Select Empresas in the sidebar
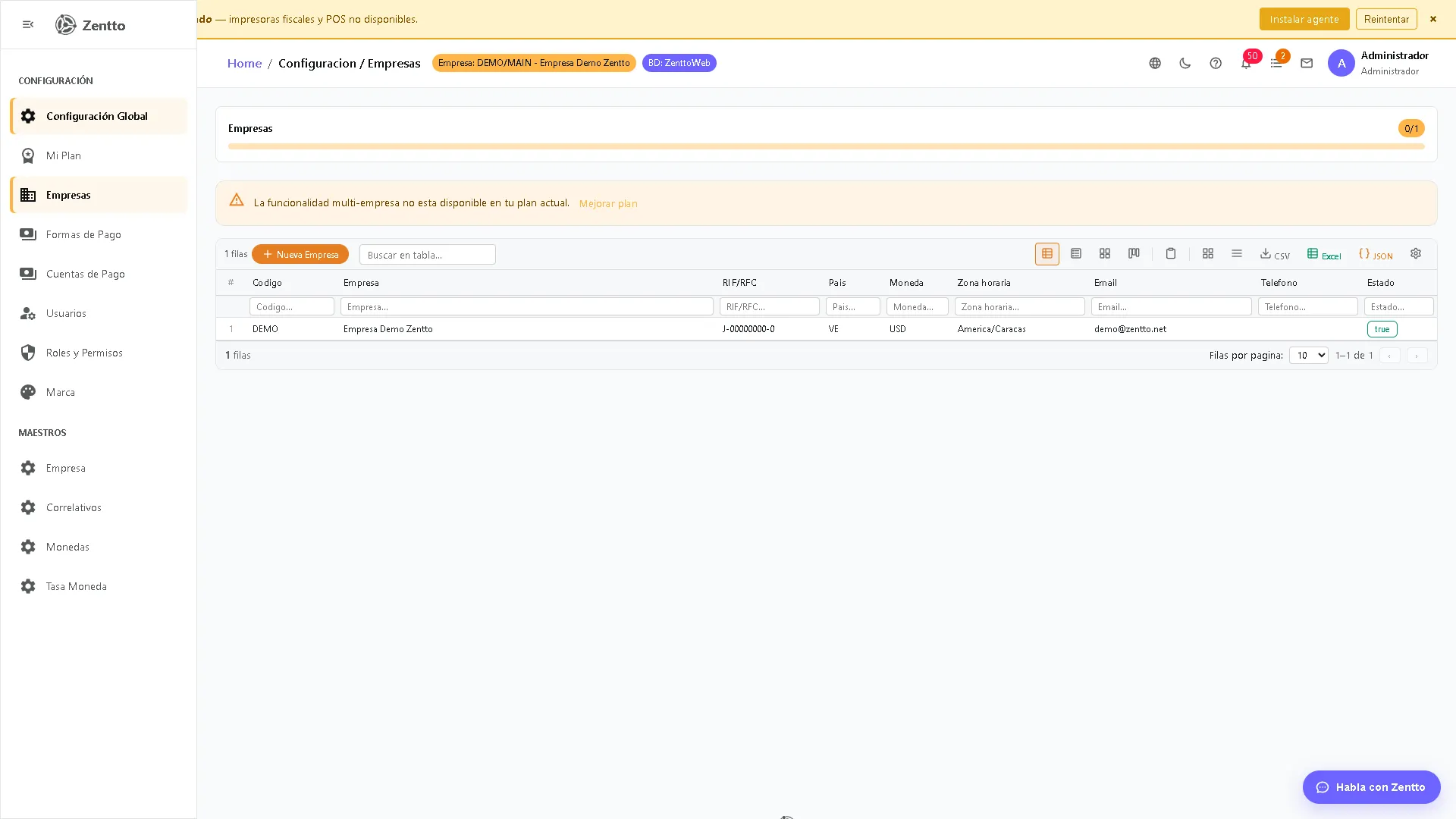Image resolution: width=1456 pixels, height=819 pixels. click(99, 195)
